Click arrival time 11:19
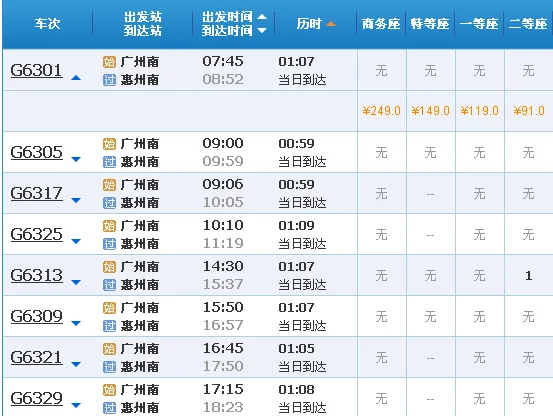The image size is (553, 416). click(223, 243)
